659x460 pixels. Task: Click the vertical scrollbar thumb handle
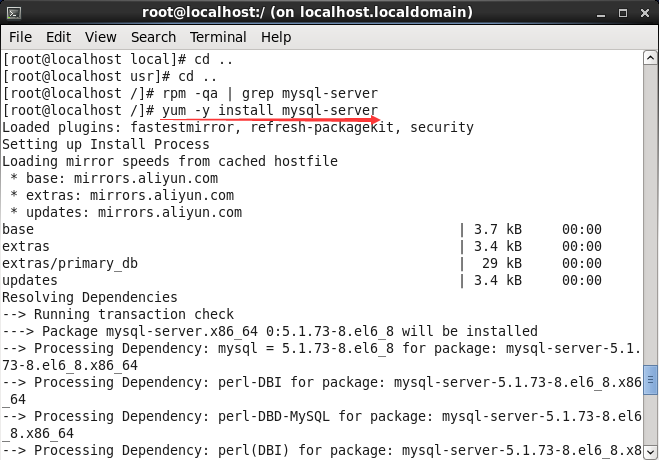click(650, 380)
